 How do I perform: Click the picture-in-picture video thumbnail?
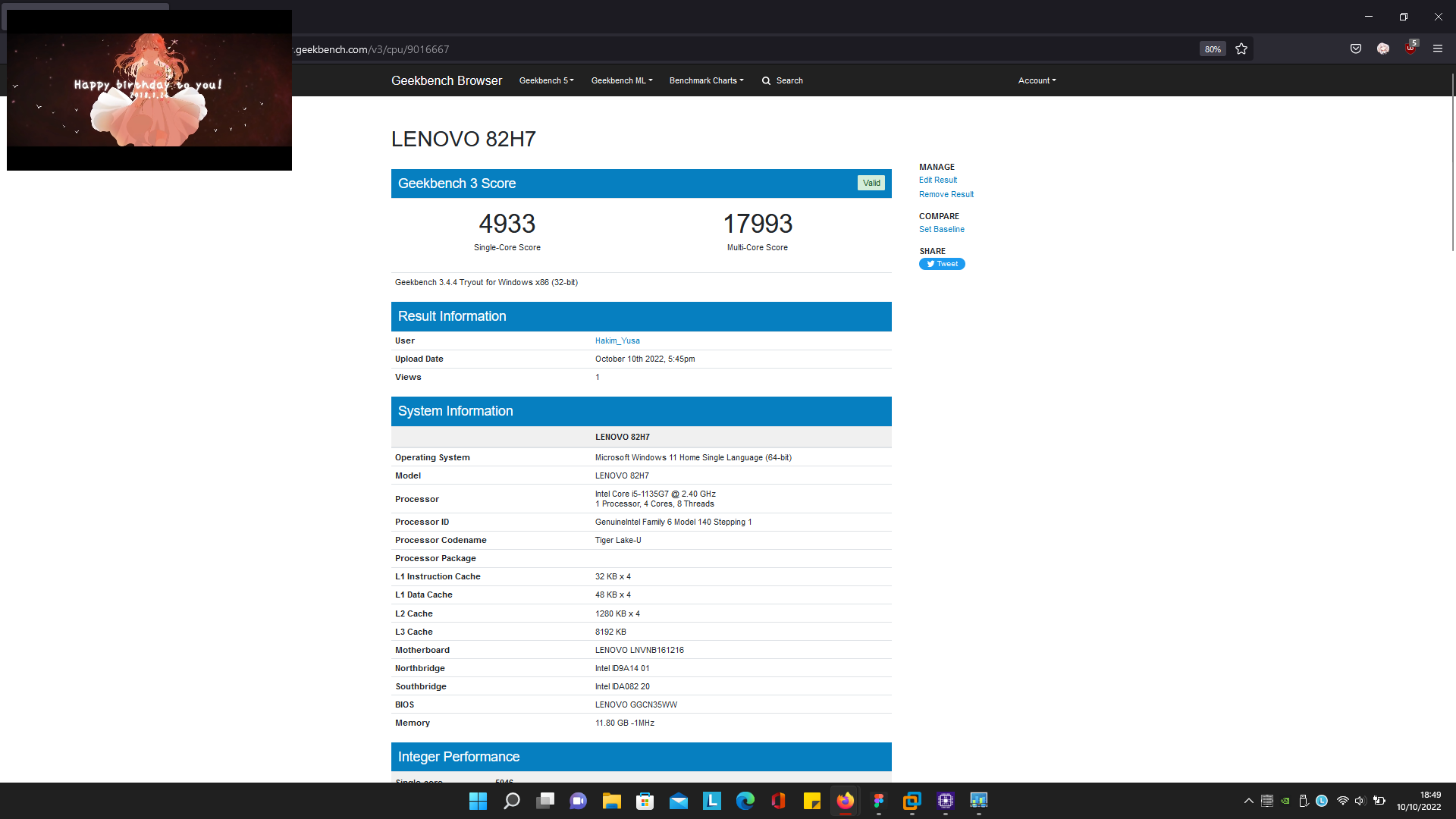click(149, 90)
